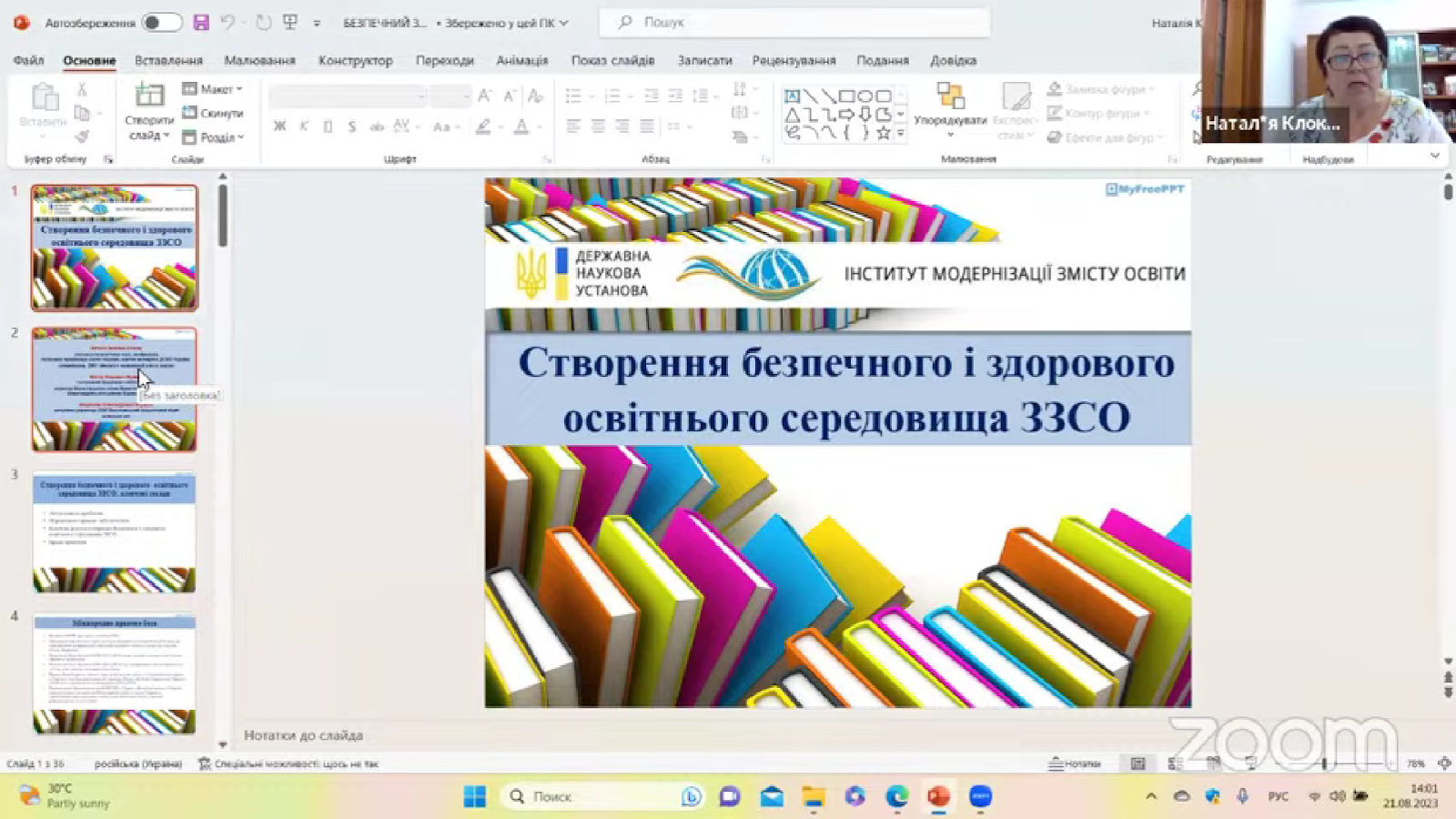Toggle strikethrough formatting

point(376,126)
